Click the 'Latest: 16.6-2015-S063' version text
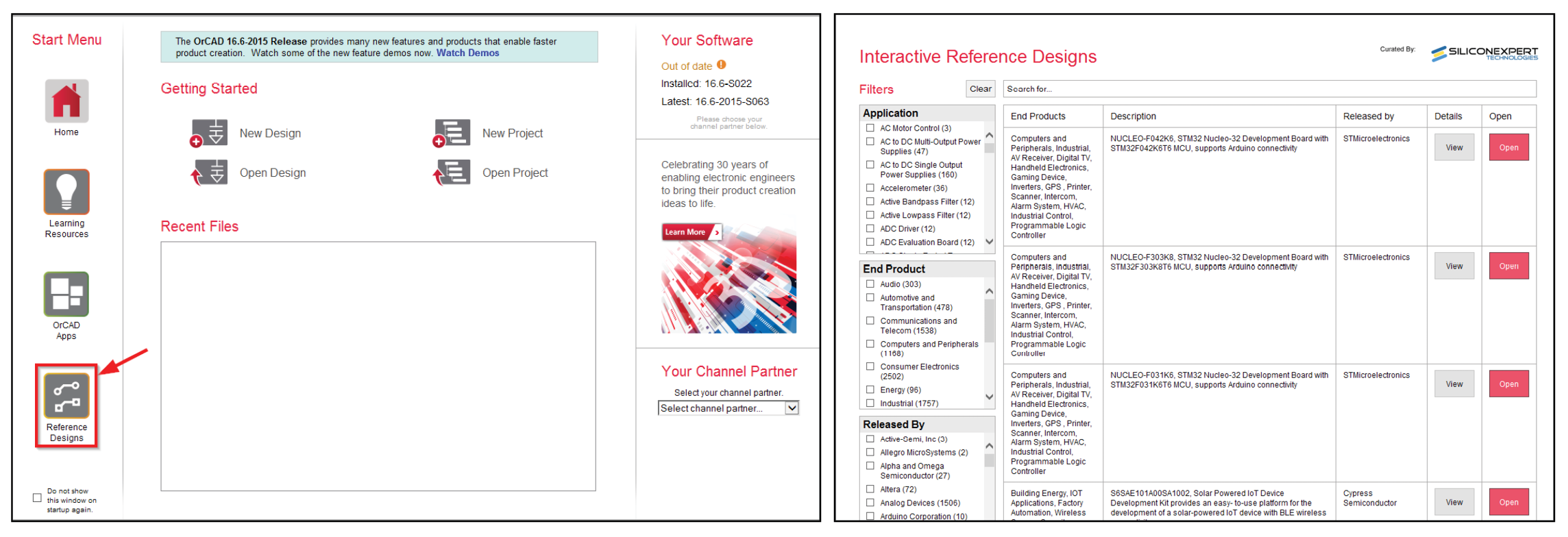The image size is (1568, 537). [715, 101]
